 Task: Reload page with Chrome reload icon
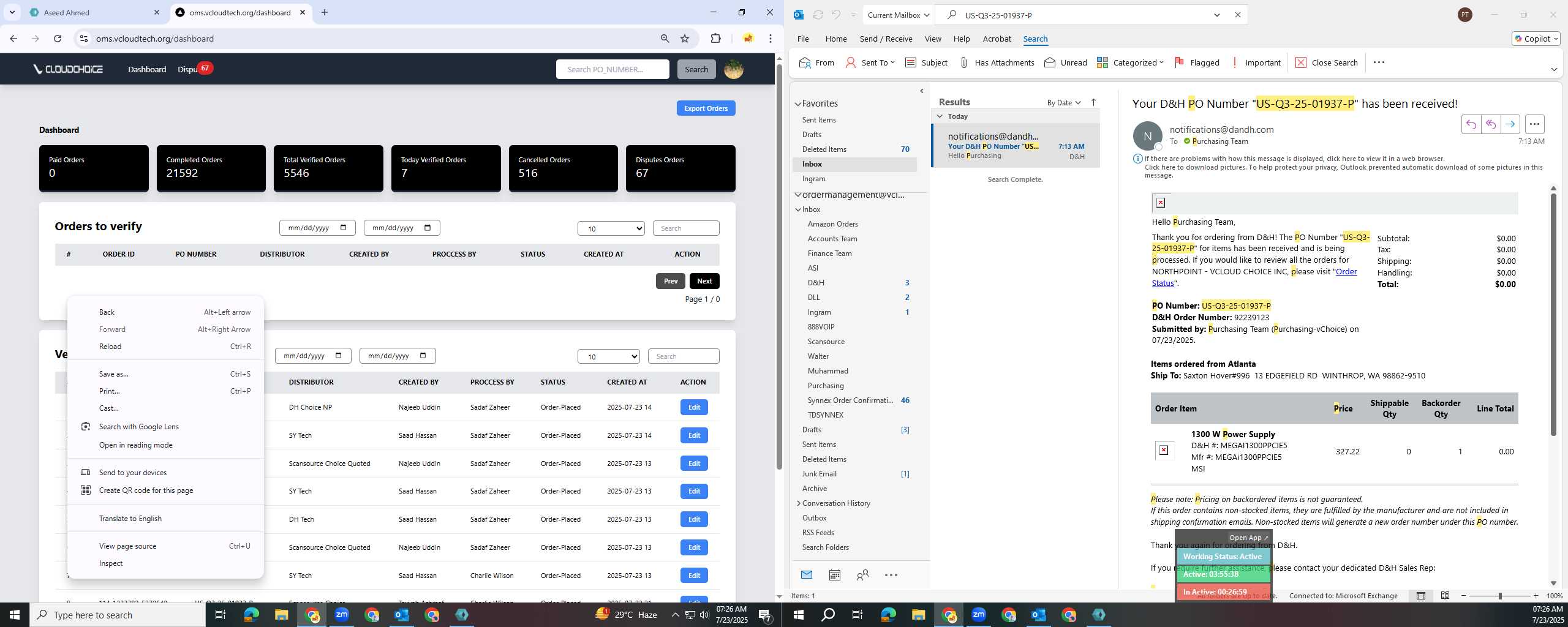pos(58,39)
